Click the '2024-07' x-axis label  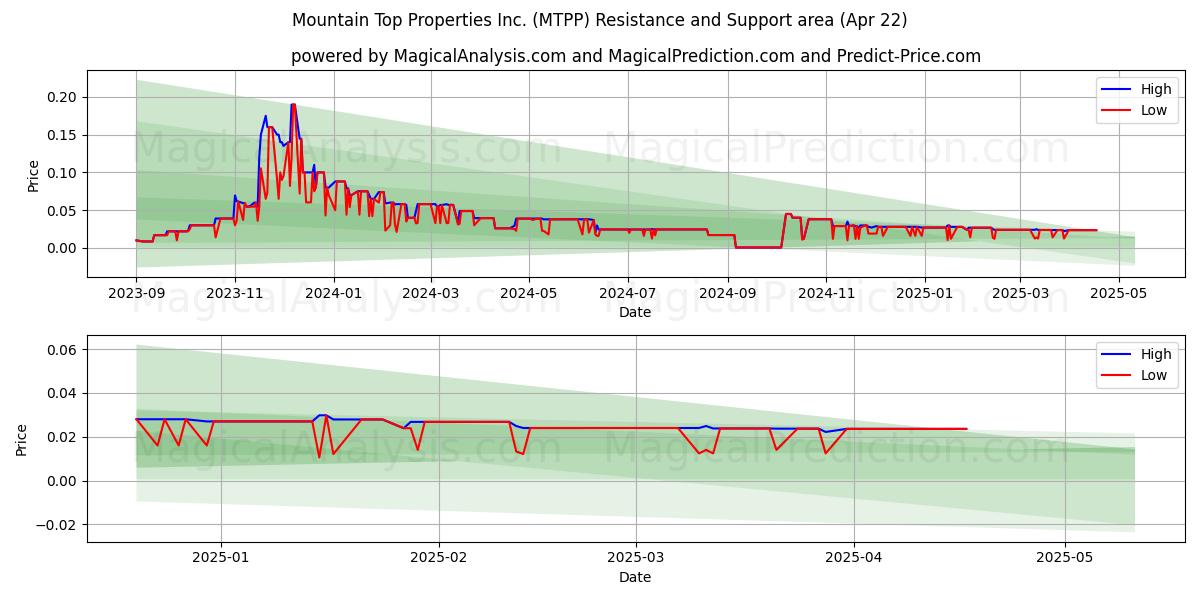[x=627, y=294]
